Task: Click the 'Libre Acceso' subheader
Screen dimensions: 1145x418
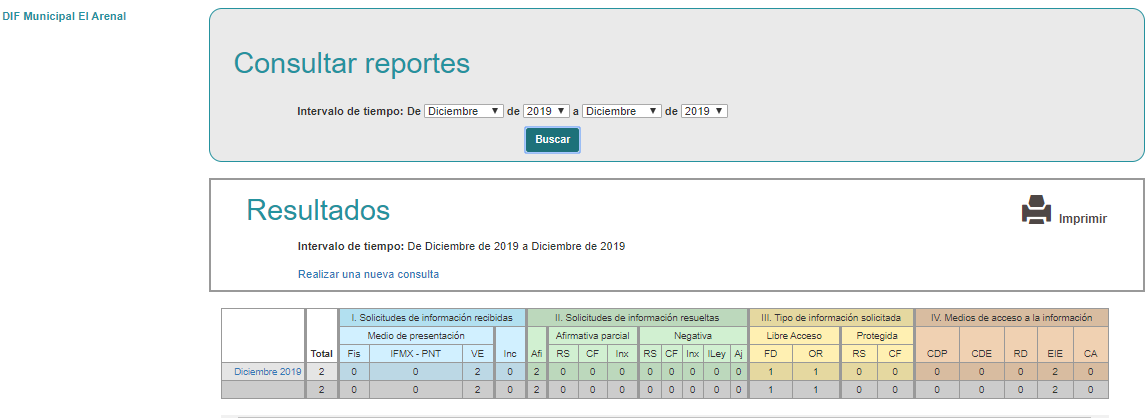Action: (794, 335)
